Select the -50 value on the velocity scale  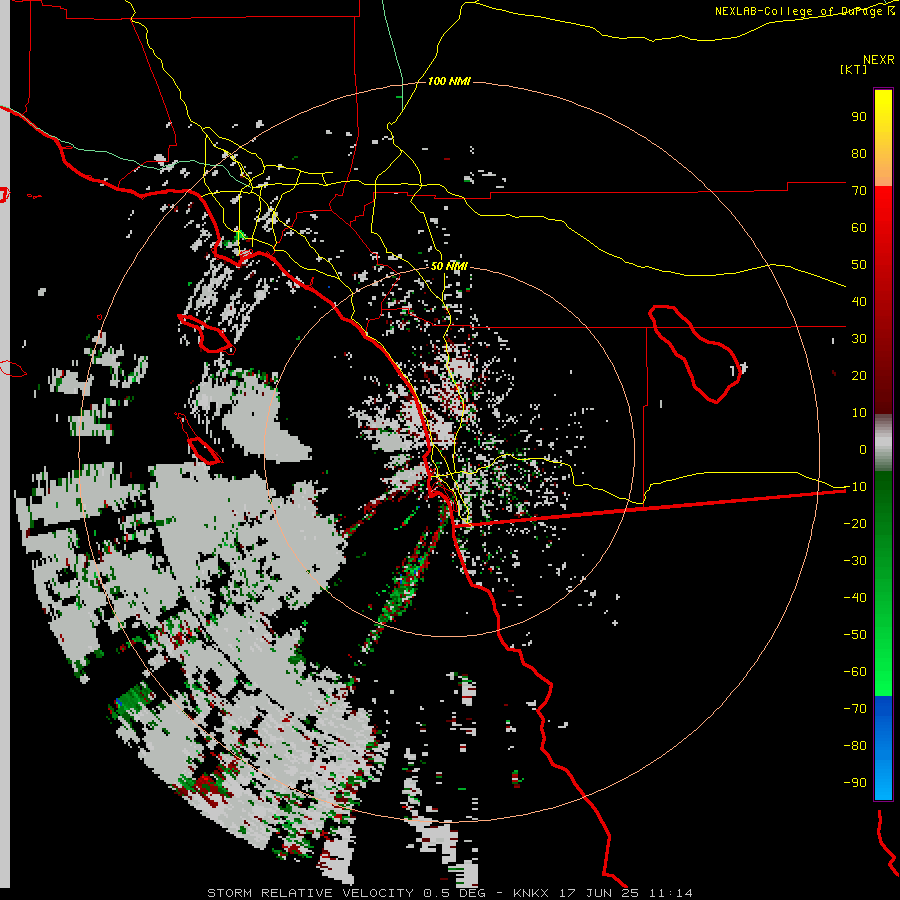pos(855,635)
